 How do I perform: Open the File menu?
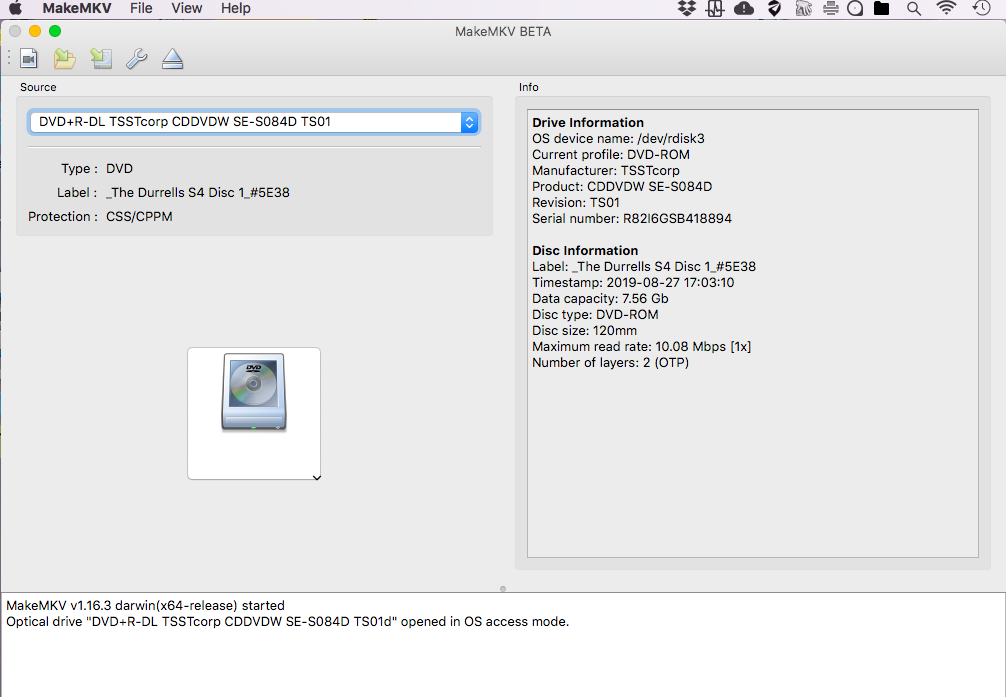141,8
